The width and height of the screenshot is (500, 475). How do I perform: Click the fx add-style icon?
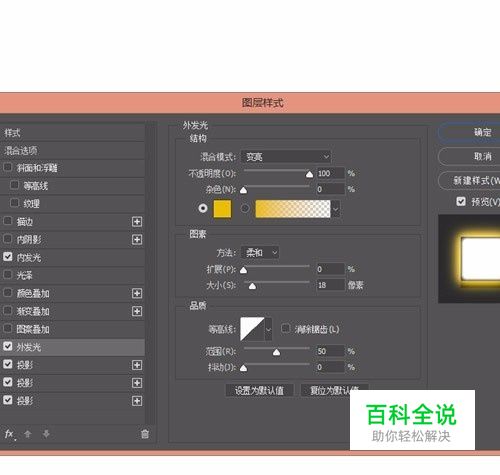(10, 434)
